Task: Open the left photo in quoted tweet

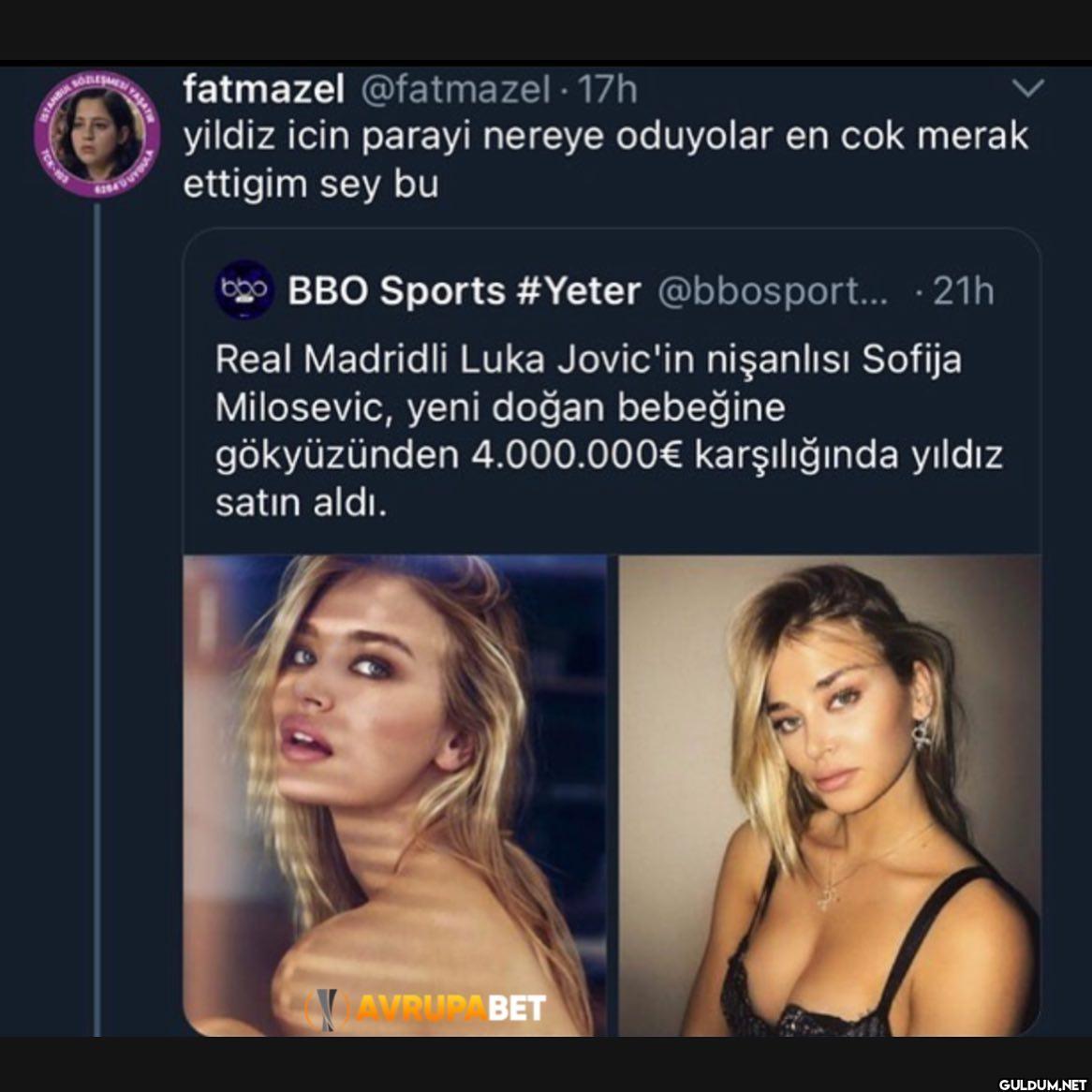Action: pyautogui.click(x=394, y=794)
